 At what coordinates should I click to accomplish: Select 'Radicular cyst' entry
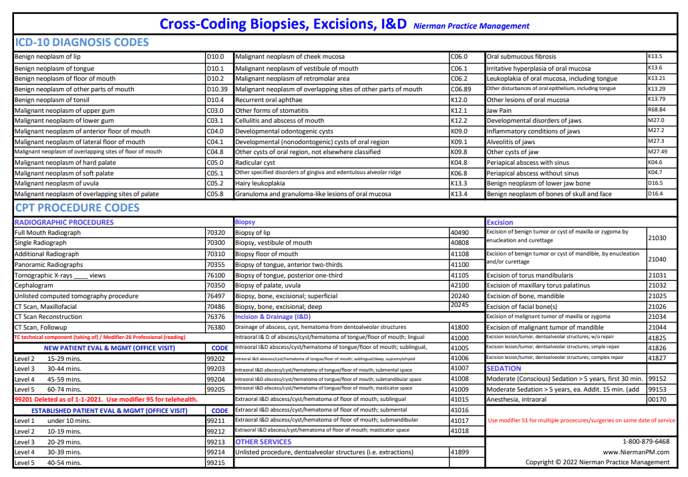[255, 163]
